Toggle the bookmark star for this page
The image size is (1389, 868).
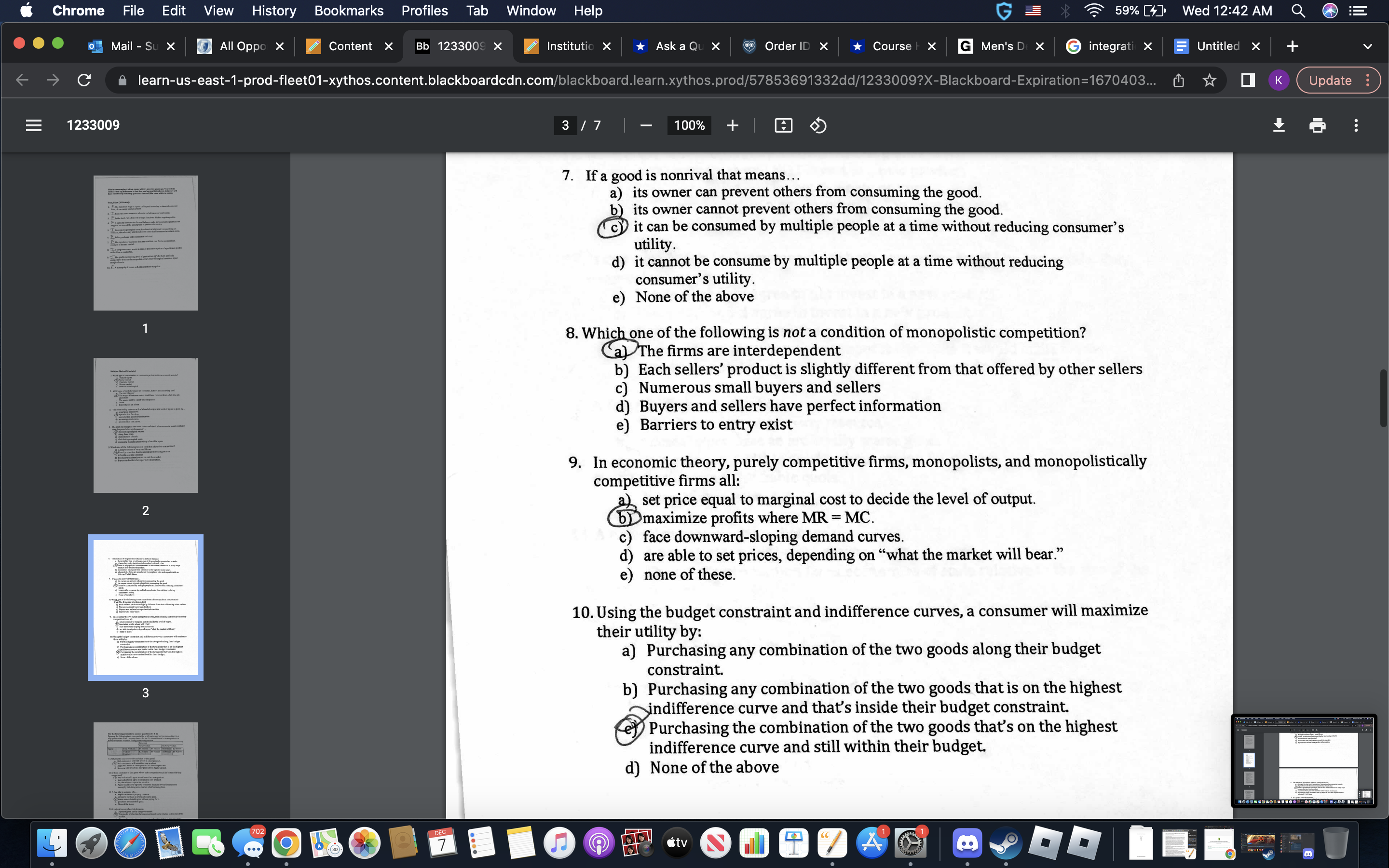pos(1210,81)
